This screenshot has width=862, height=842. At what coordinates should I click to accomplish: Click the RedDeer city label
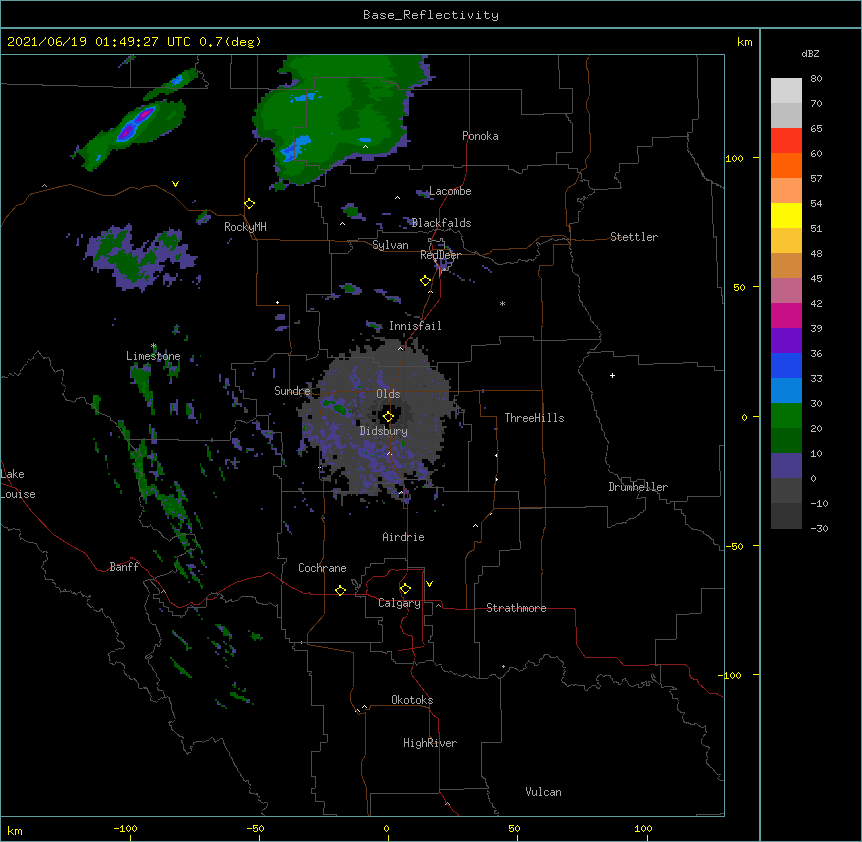pos(440,255)
